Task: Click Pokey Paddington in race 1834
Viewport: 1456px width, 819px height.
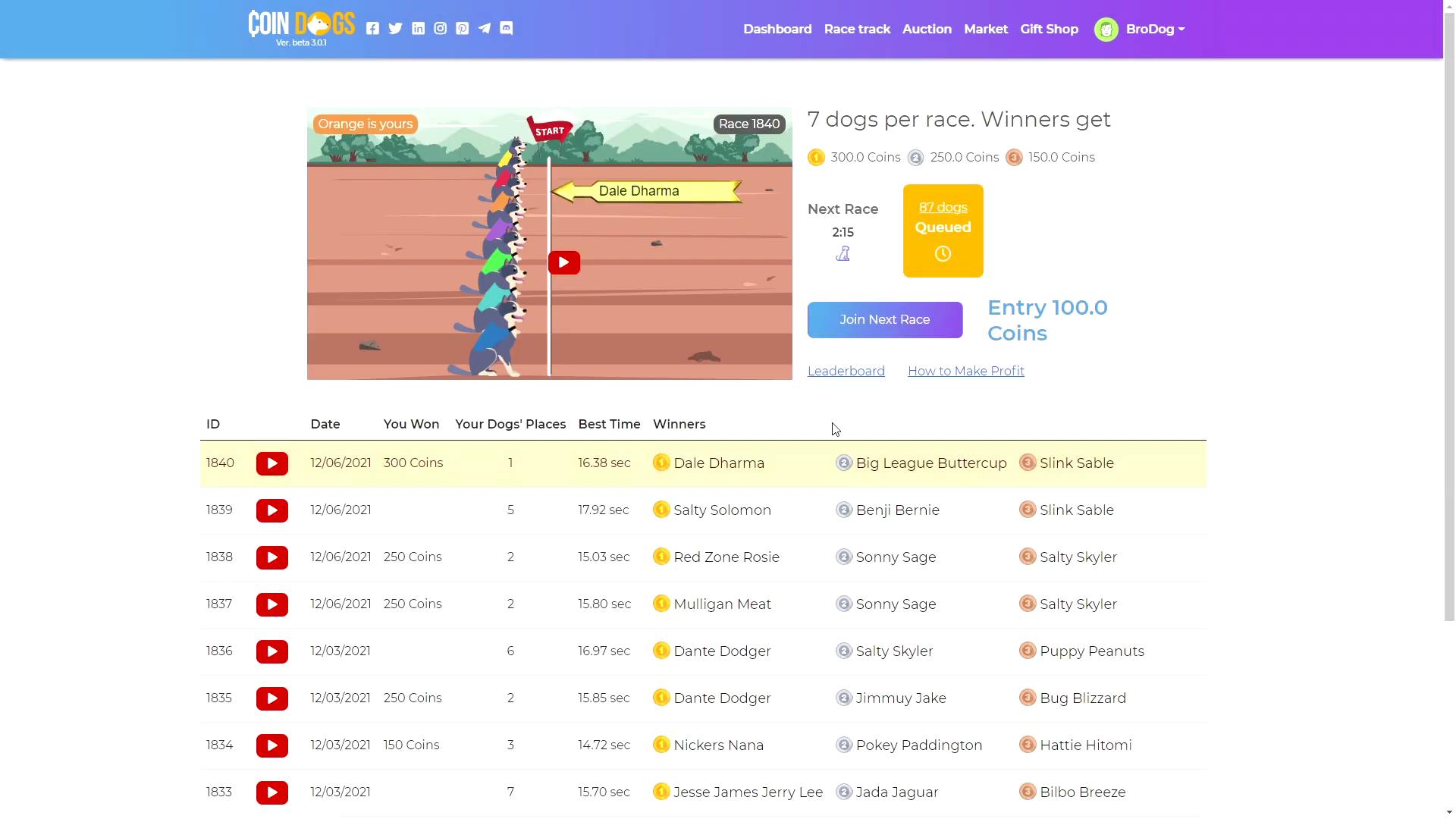Action: pos(919,745)
